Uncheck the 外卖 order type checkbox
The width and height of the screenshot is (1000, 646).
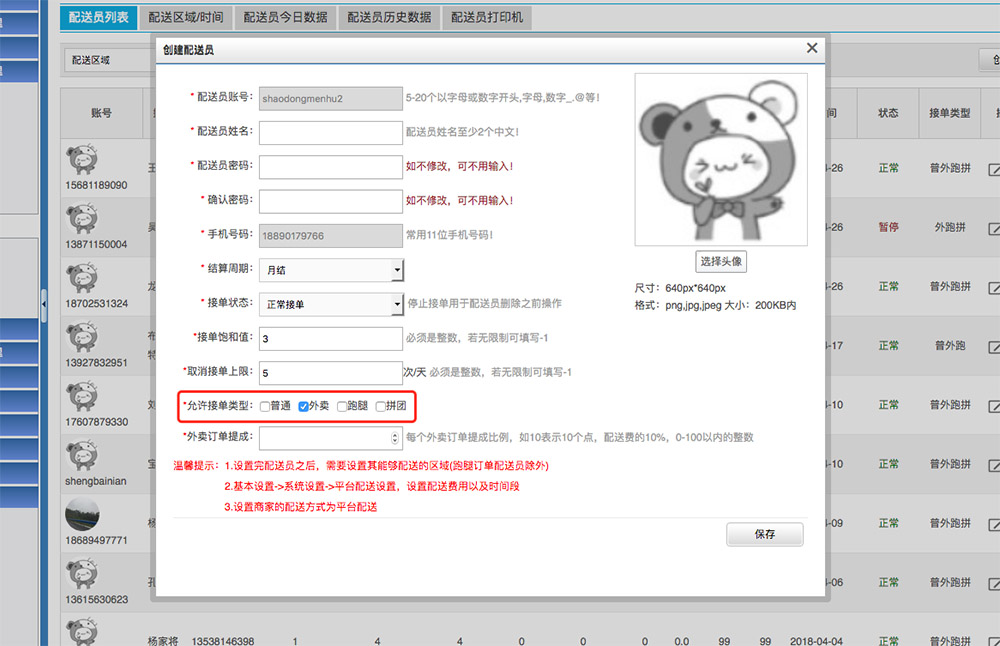pyautogui.click(x=304, y=406)
